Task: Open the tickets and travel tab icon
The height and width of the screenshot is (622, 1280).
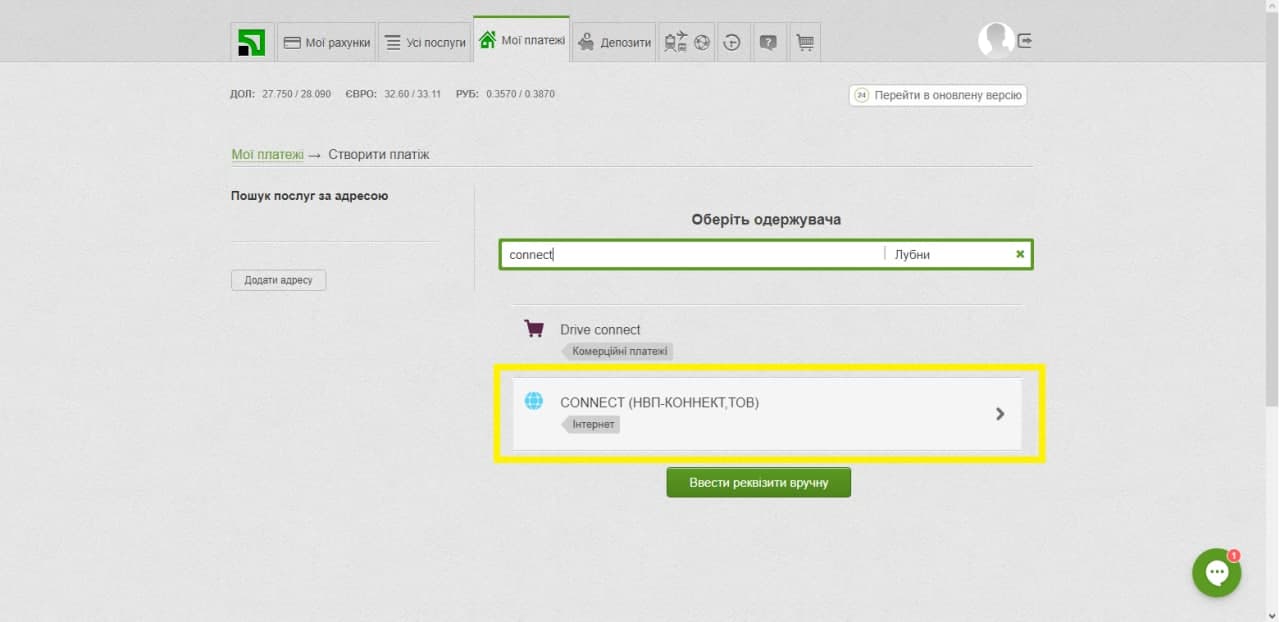Action: [686, 42]
